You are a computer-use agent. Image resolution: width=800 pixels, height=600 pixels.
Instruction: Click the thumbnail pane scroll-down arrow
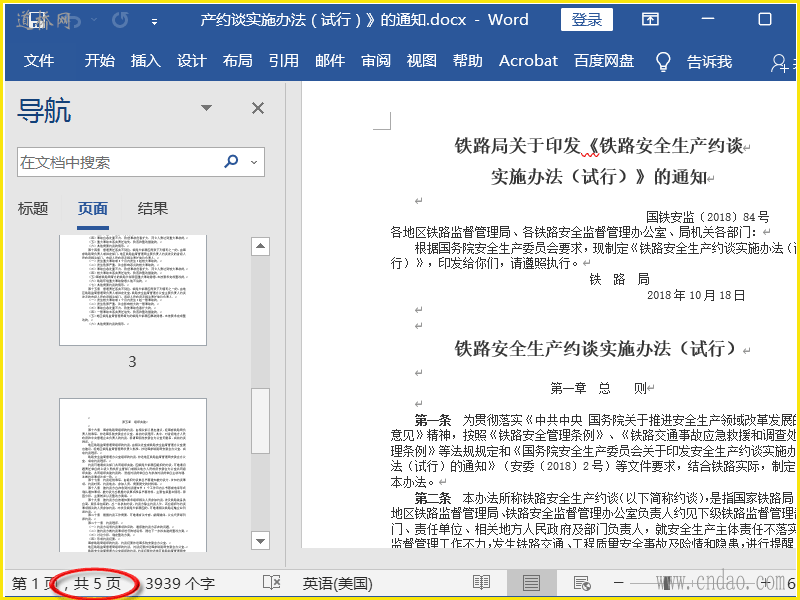(x=260, y=541)
